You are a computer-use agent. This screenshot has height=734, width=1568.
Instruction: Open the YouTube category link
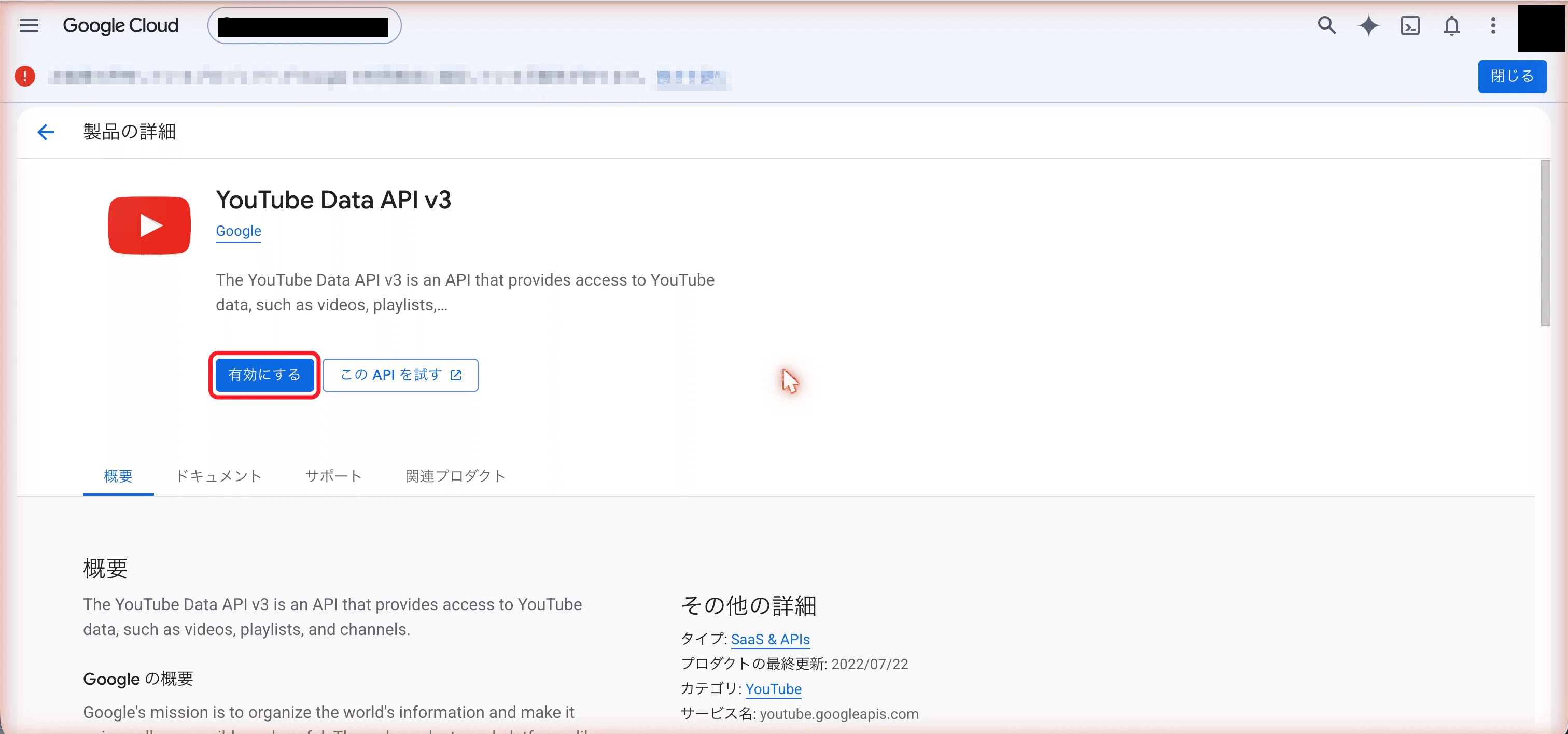[773, 689]
